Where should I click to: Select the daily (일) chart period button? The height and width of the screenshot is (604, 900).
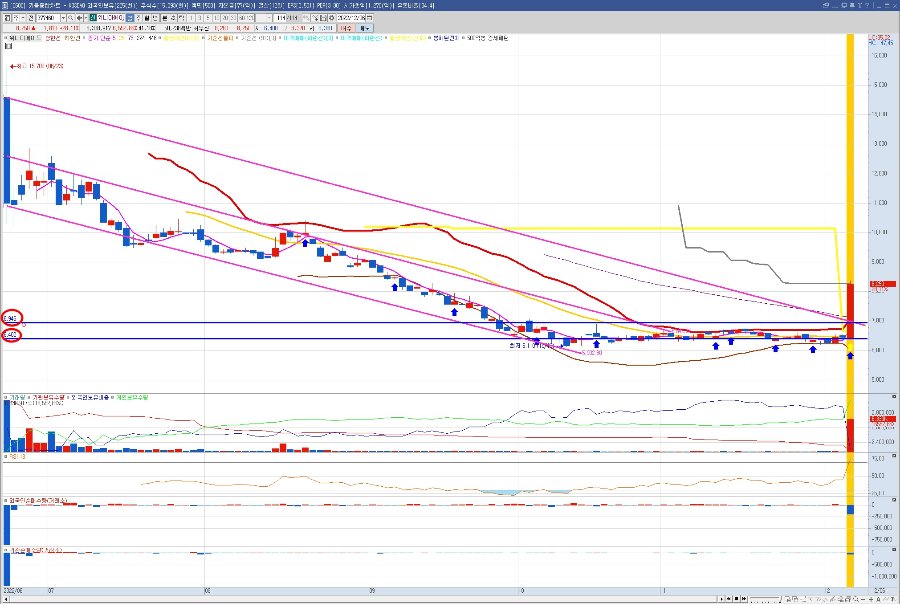pos(130,18)
